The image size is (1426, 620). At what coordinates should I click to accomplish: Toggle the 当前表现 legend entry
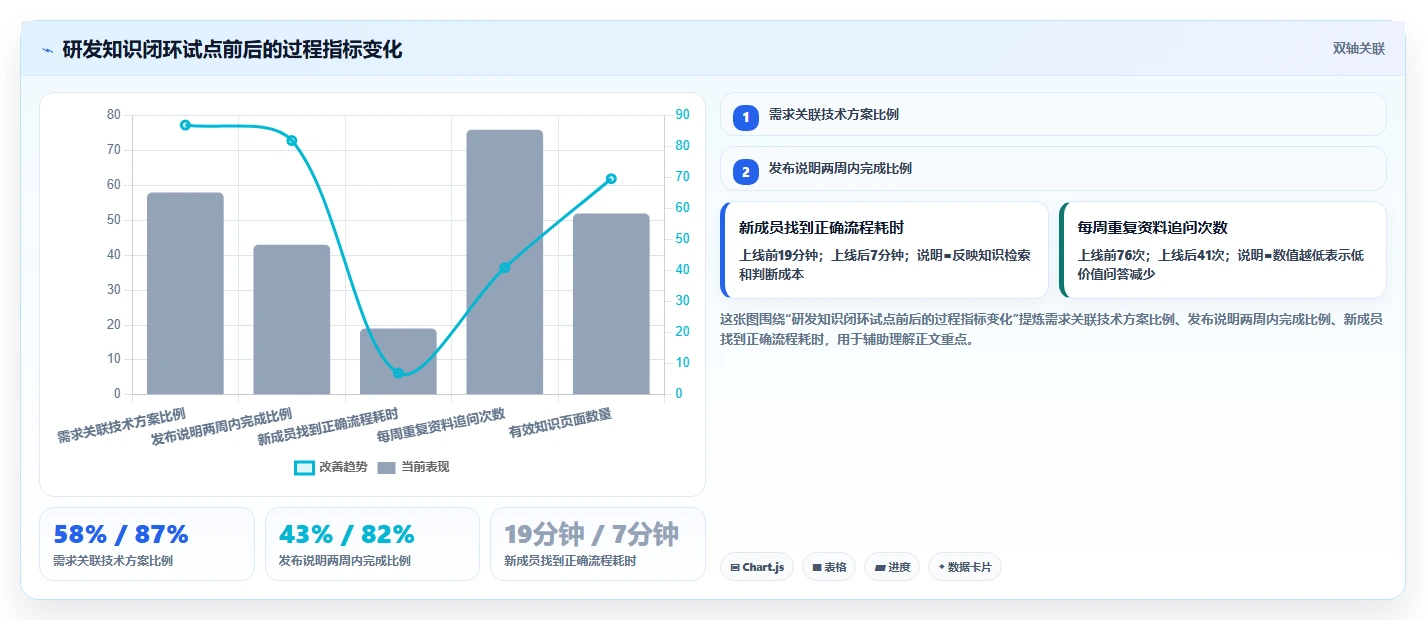click(413, 467)
